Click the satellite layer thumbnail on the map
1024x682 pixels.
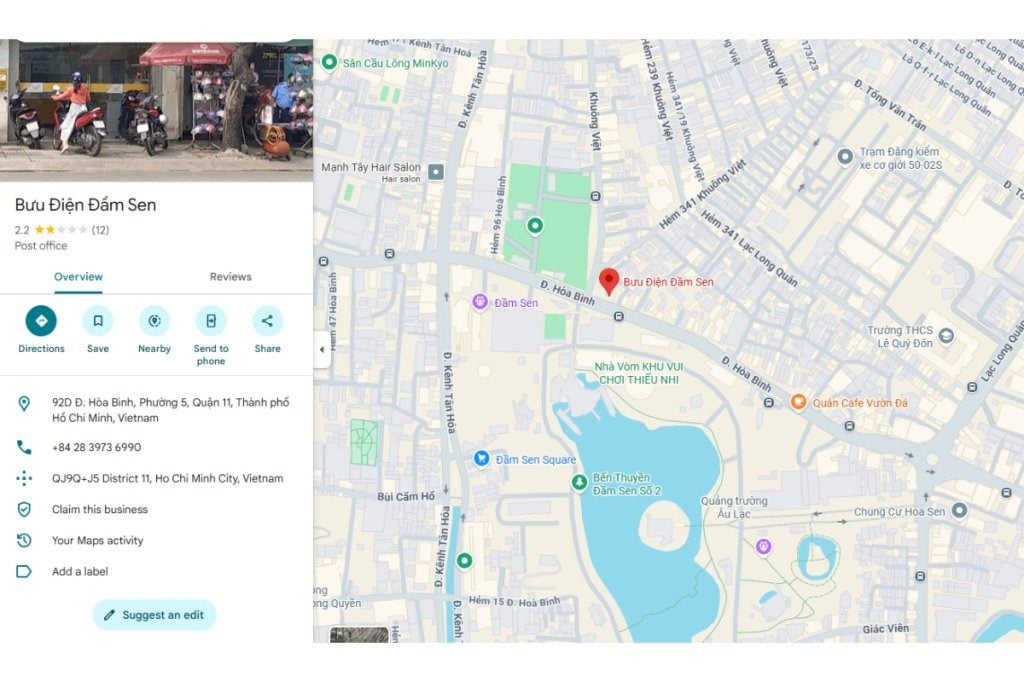pos(359,634)
